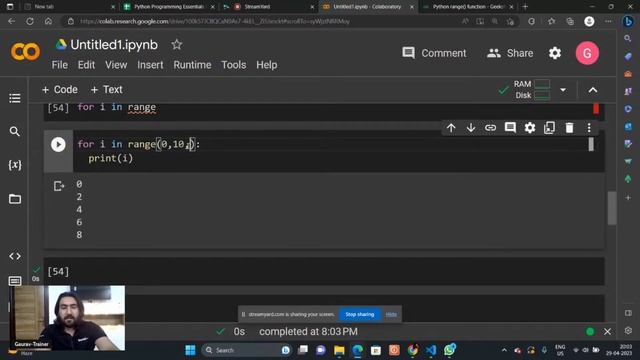The height and width of the screenshot is (360, 640).
Task: Click the green connection status dot
Action: point(590,331)
